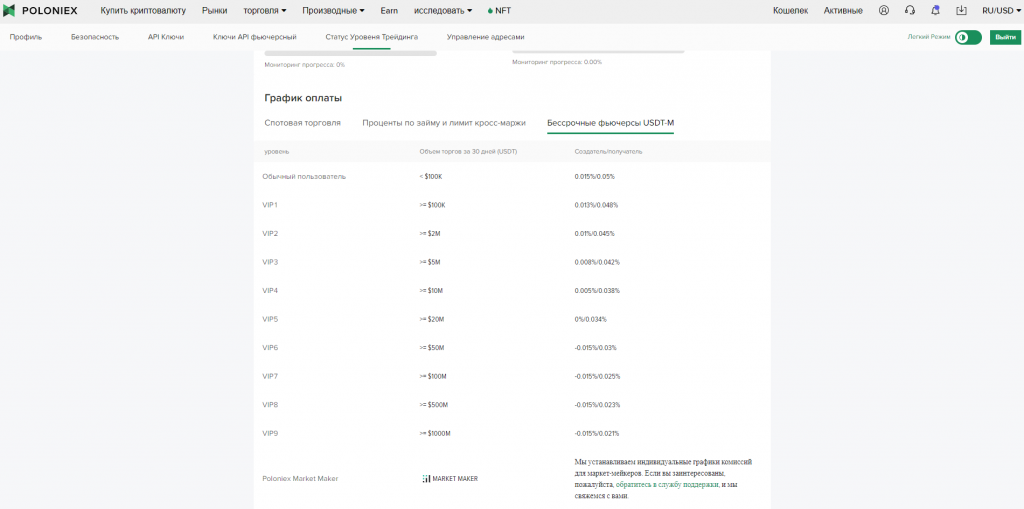Expand the торговля dropdown menu
Screen dimensions: 1024x509
click(264, 10)
